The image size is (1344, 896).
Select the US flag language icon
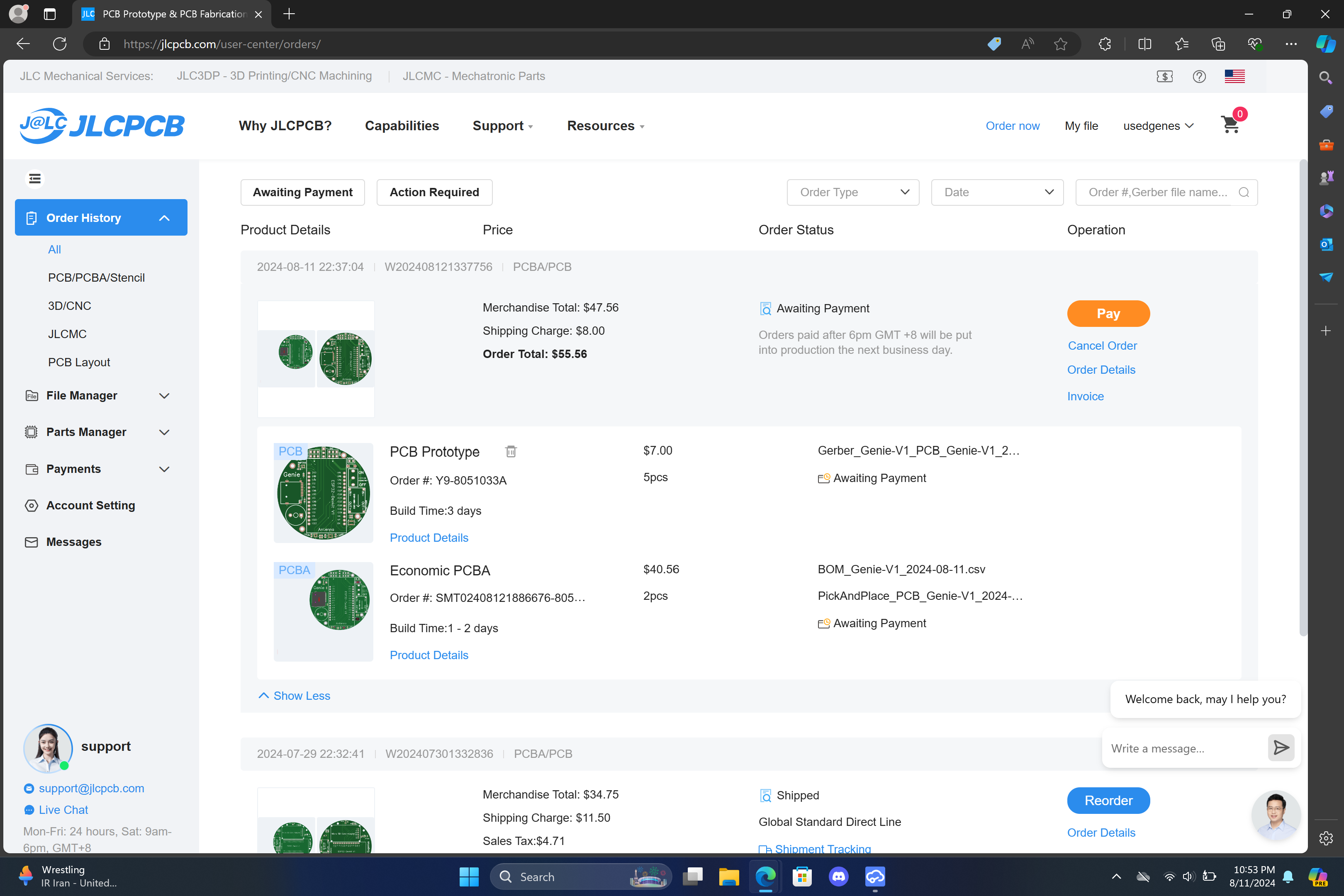pyautogui.click(x=1234, y=76)
